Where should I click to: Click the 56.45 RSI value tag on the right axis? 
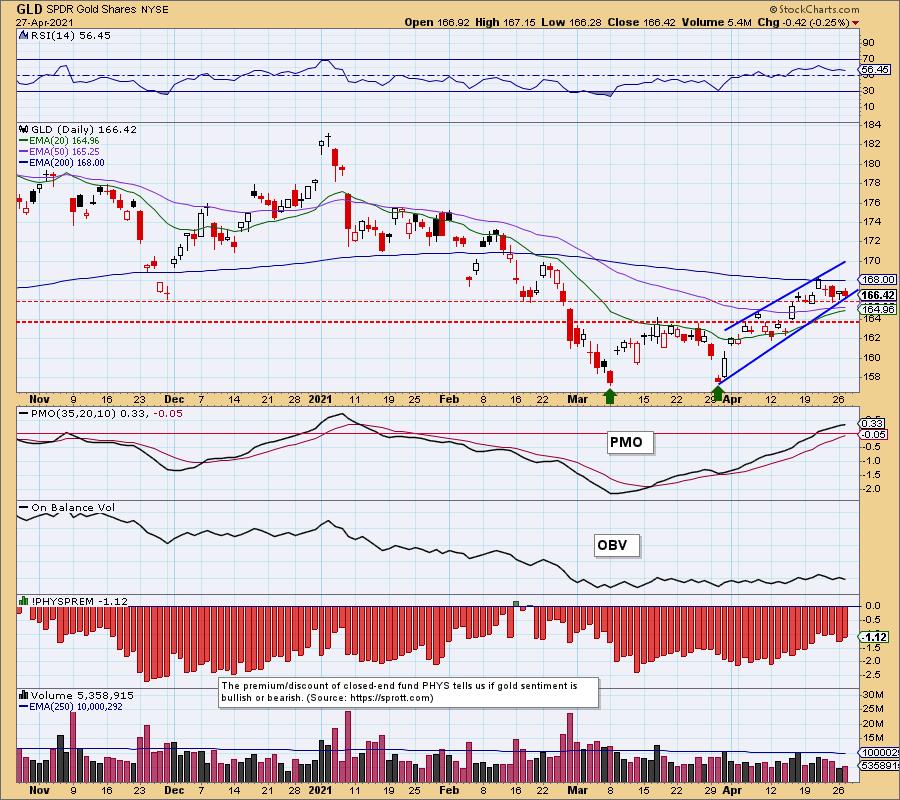click(x=875, y=69)
